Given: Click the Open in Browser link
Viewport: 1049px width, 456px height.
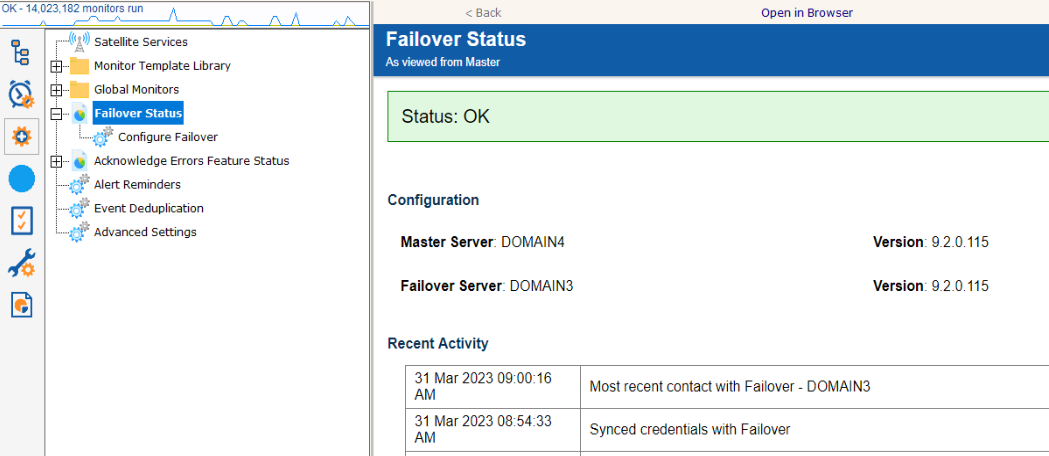Looking at the screenshot, I should (806, 13).
